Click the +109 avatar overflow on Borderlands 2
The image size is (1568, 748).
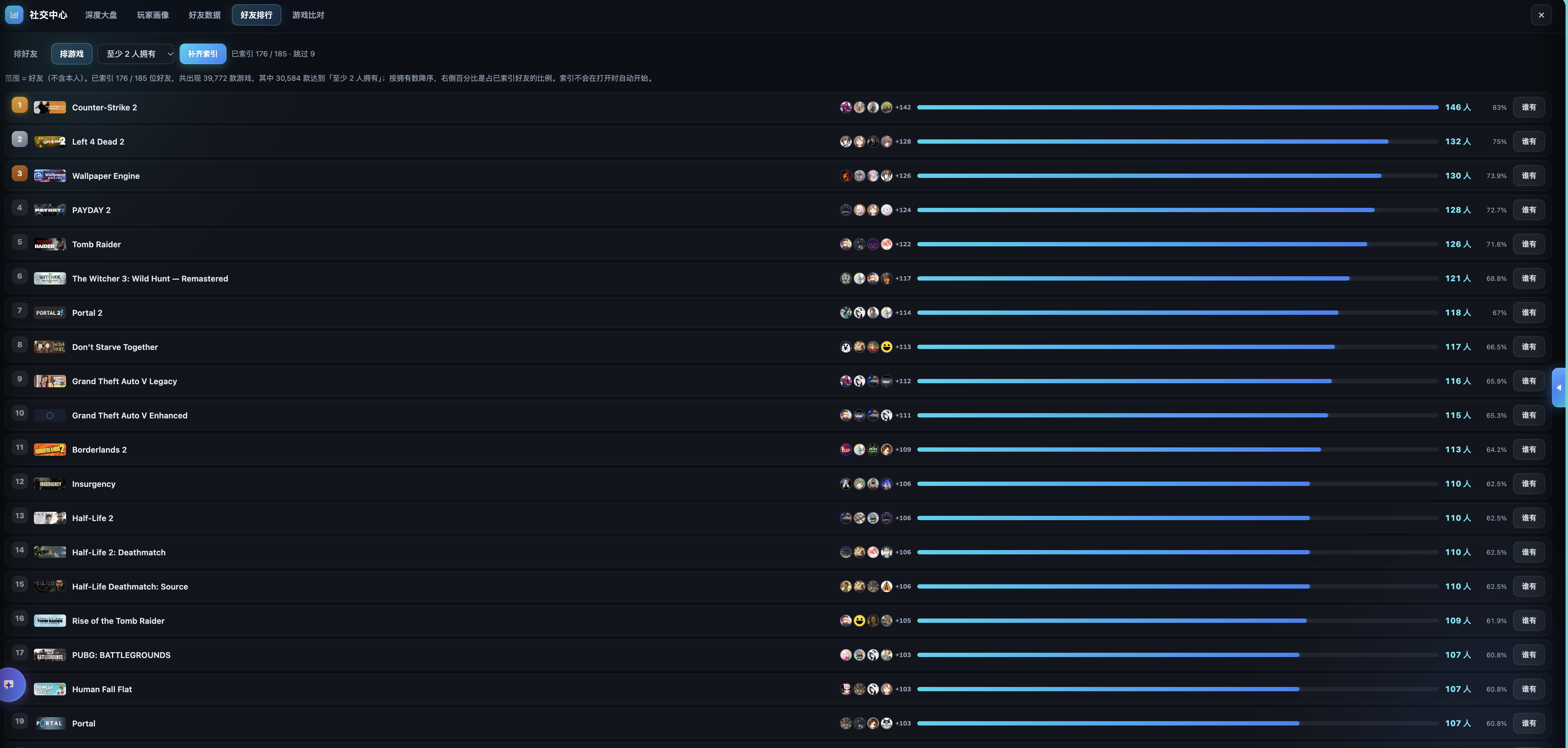903,450
